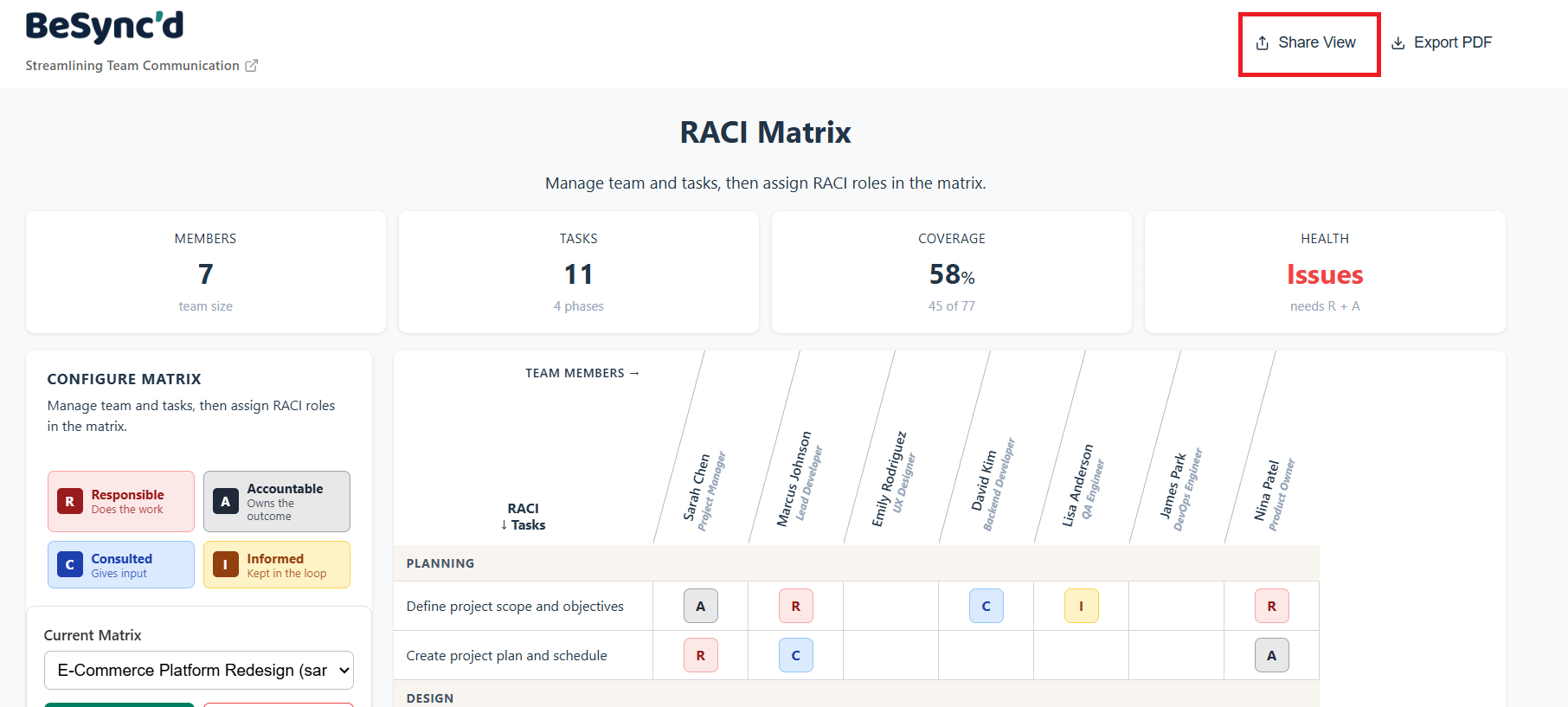Click Nina Patel's R badge for Define project scope
This screenshot has height=707, width=1568.
pos(1272,607)
